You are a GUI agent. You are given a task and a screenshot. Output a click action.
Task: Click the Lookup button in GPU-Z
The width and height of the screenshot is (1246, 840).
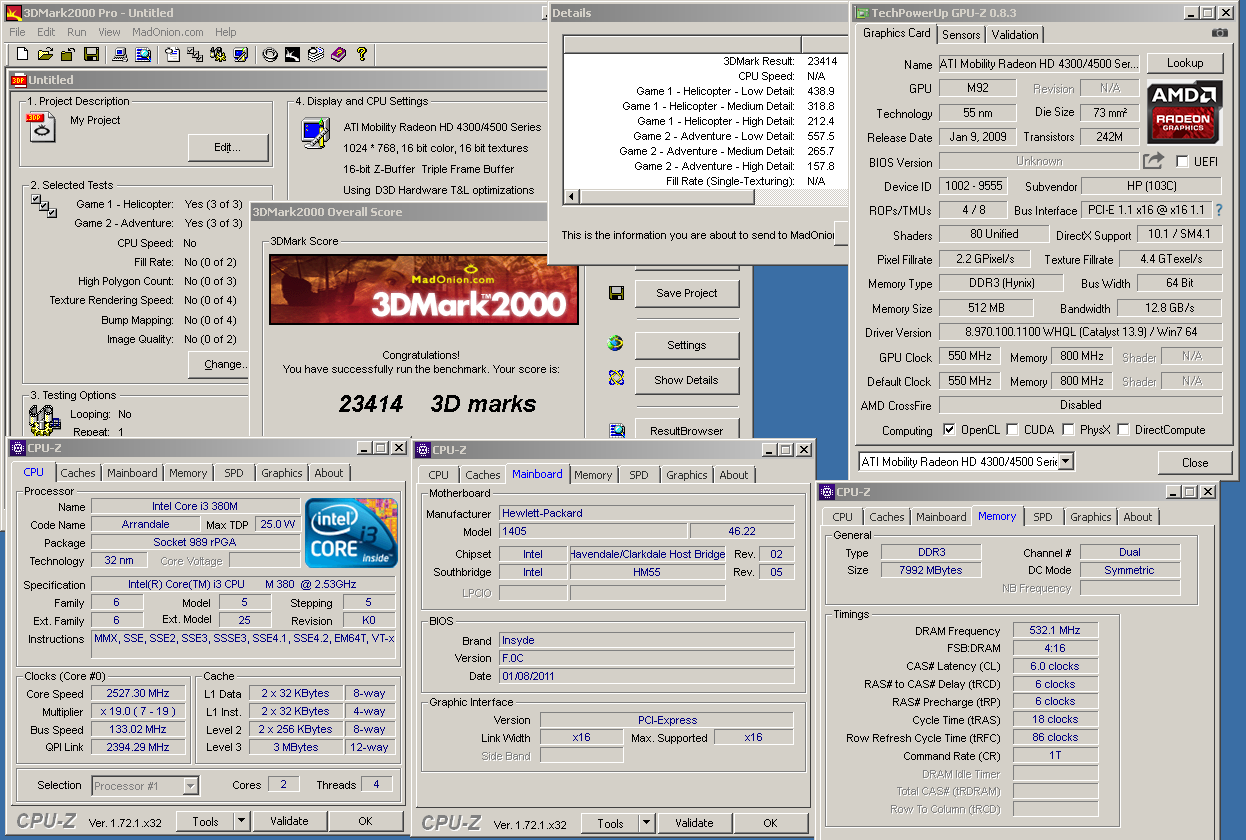[1185, 63]
